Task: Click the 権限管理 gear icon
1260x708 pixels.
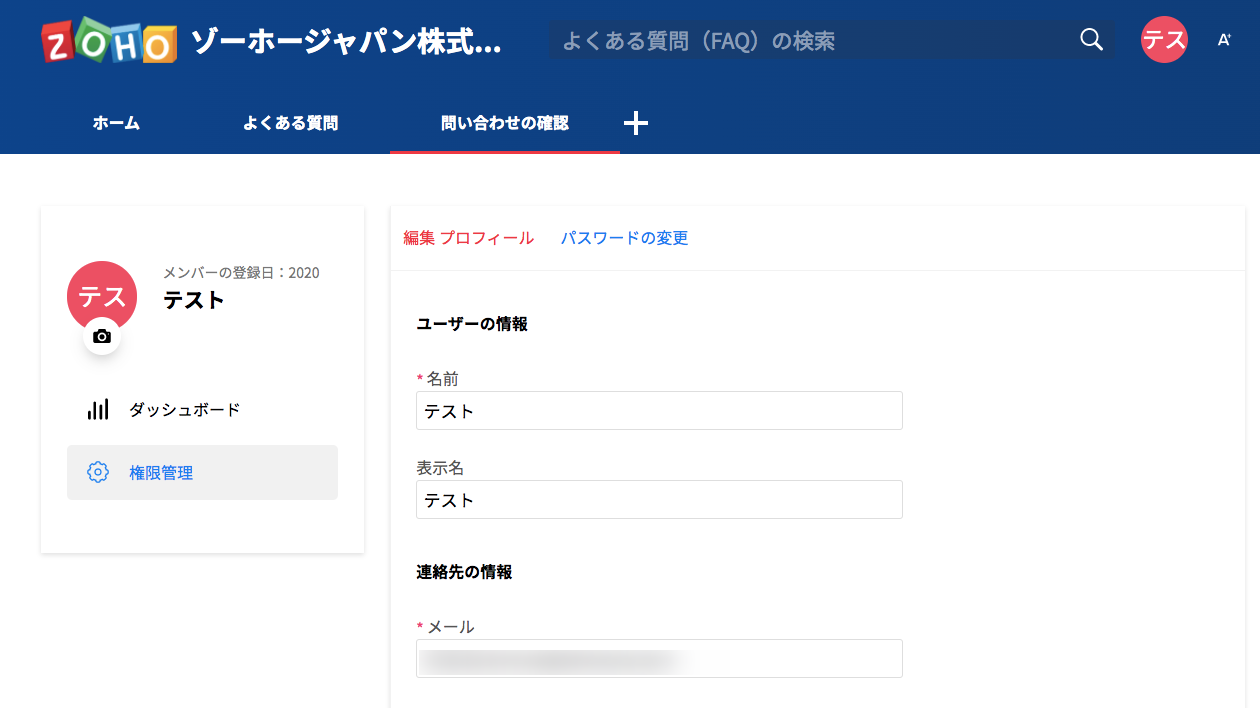Action: pos(98,472)
